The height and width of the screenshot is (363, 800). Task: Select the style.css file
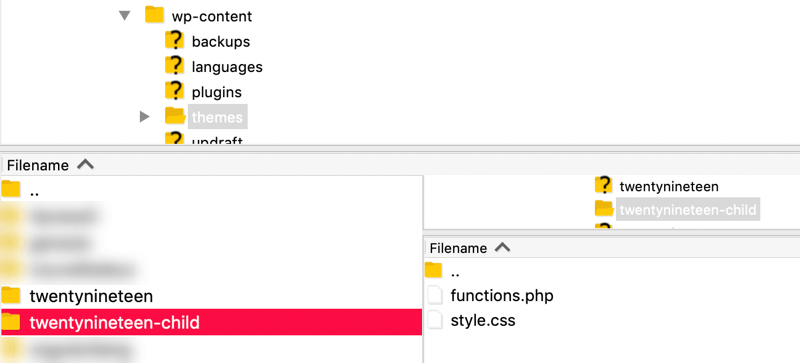point(483,321)
